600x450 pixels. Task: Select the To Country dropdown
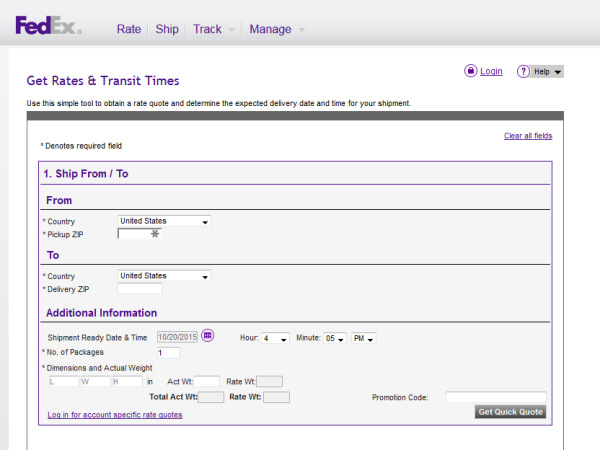click(x=164, y=276)
